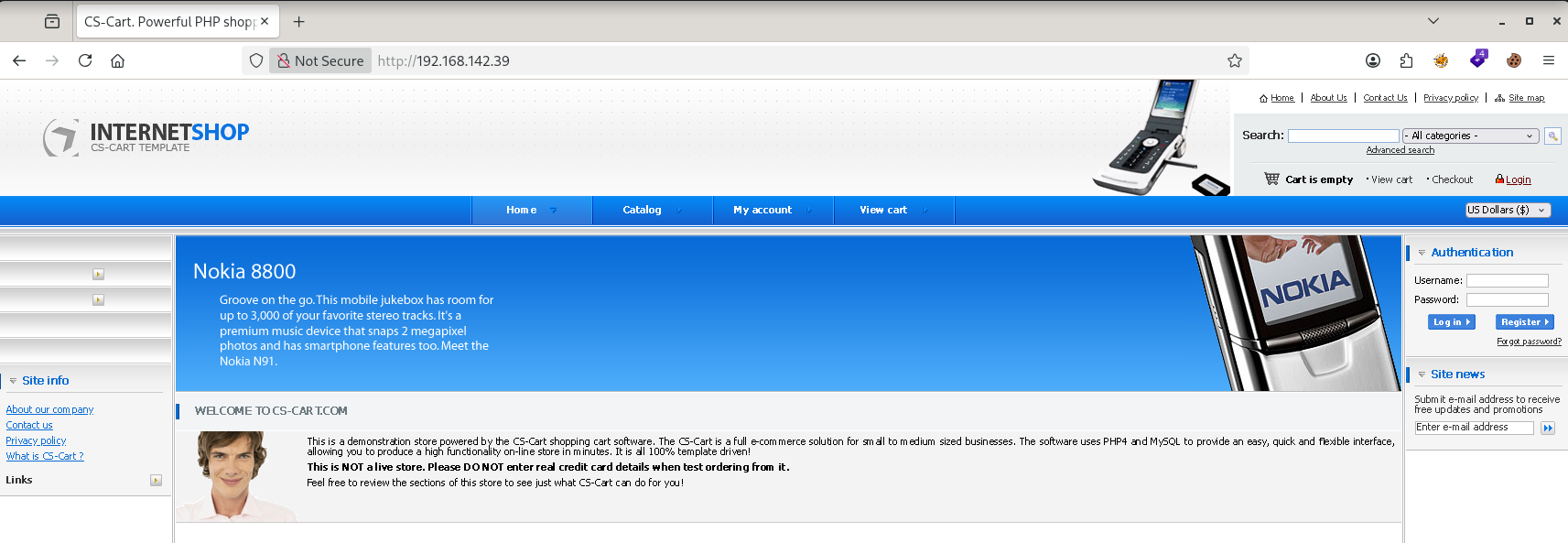Viewport: 1568px width, 543px height.
Task: Collapse the Site info section
Action: [x=13, y=381]
